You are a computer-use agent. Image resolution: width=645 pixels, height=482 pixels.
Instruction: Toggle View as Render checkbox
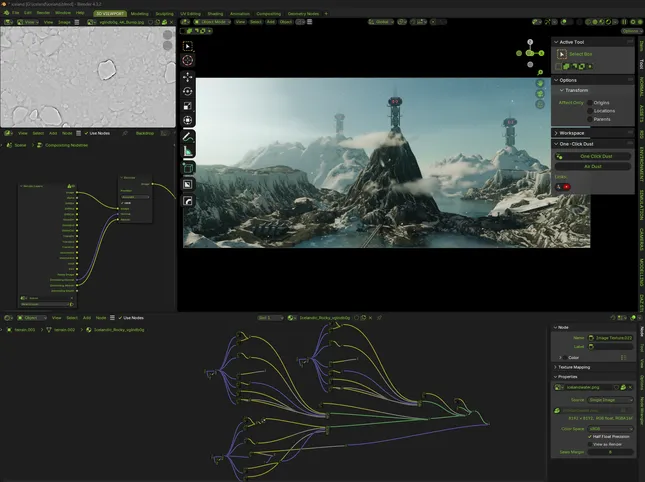tap(590, 444)
